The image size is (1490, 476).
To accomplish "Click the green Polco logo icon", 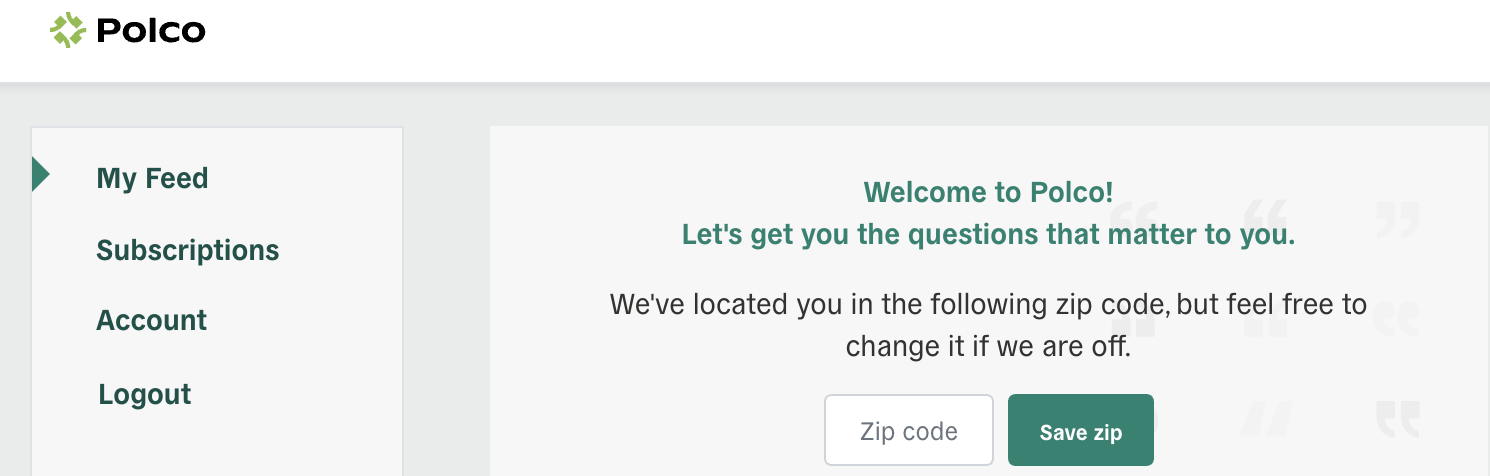I will pyautogui.click(x=68, y=31).
